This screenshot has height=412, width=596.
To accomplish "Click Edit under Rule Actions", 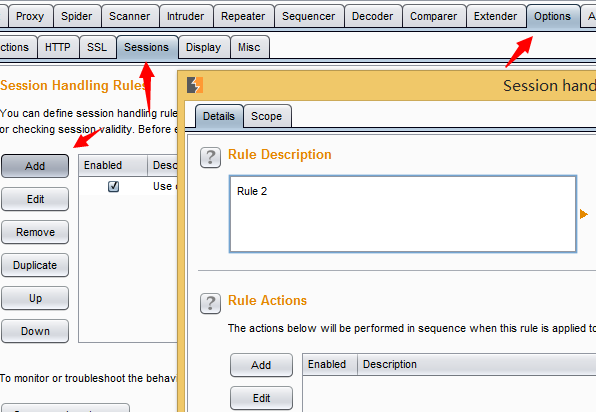I will [261, 398].
